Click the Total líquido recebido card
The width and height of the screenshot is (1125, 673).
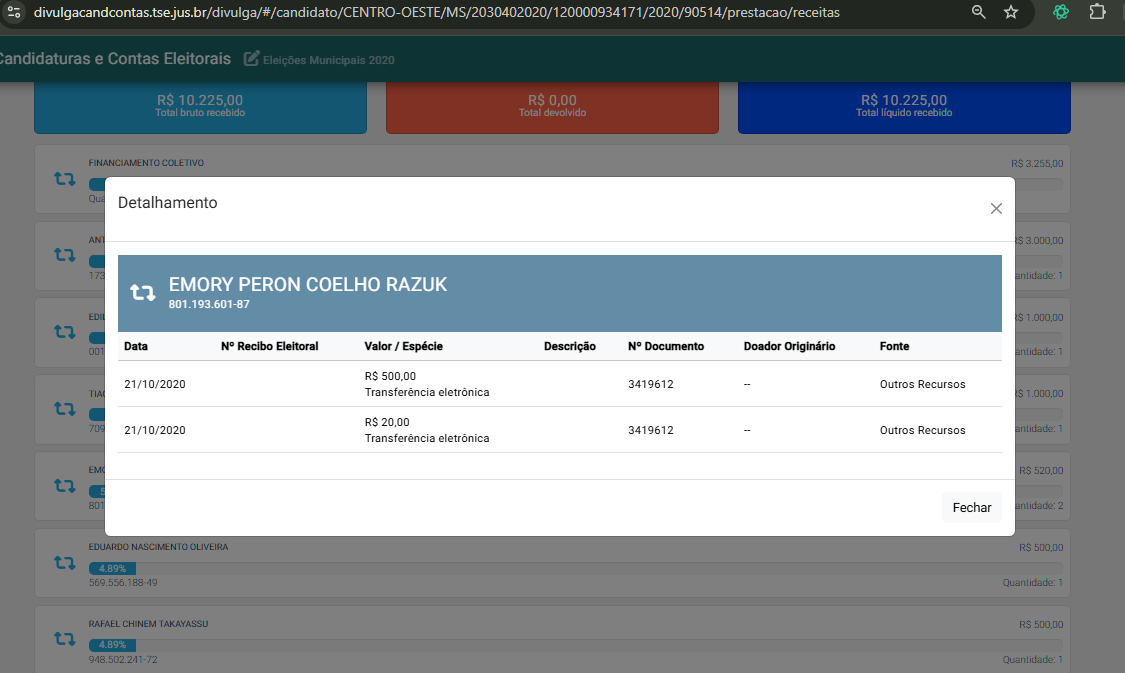click(x=904, y=108)
